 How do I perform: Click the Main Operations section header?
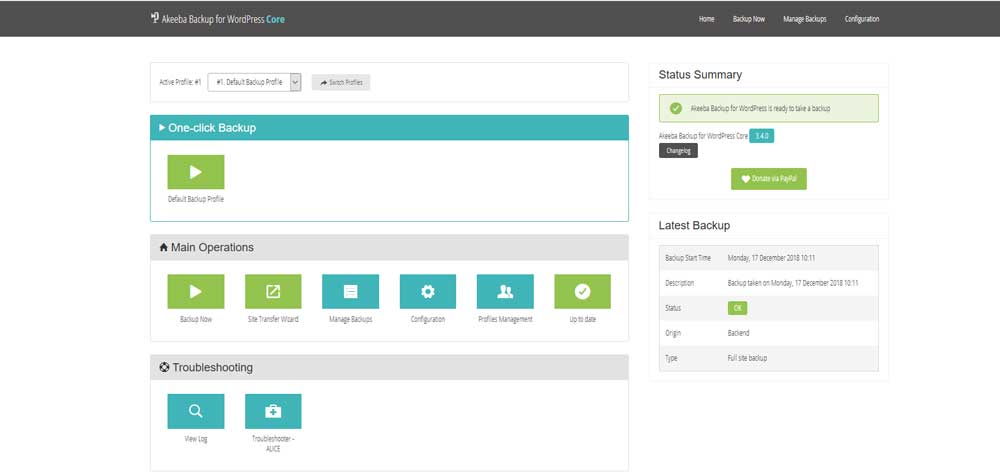[x=389, y=247]
